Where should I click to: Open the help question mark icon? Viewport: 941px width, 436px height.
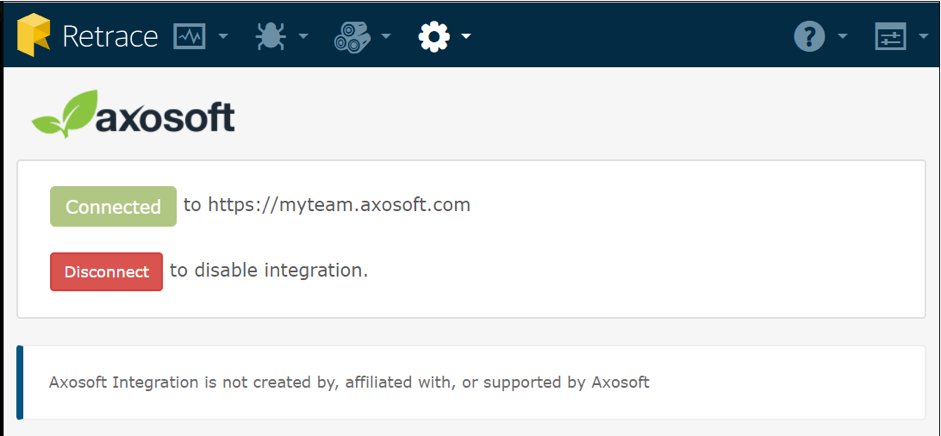(810, 37)
